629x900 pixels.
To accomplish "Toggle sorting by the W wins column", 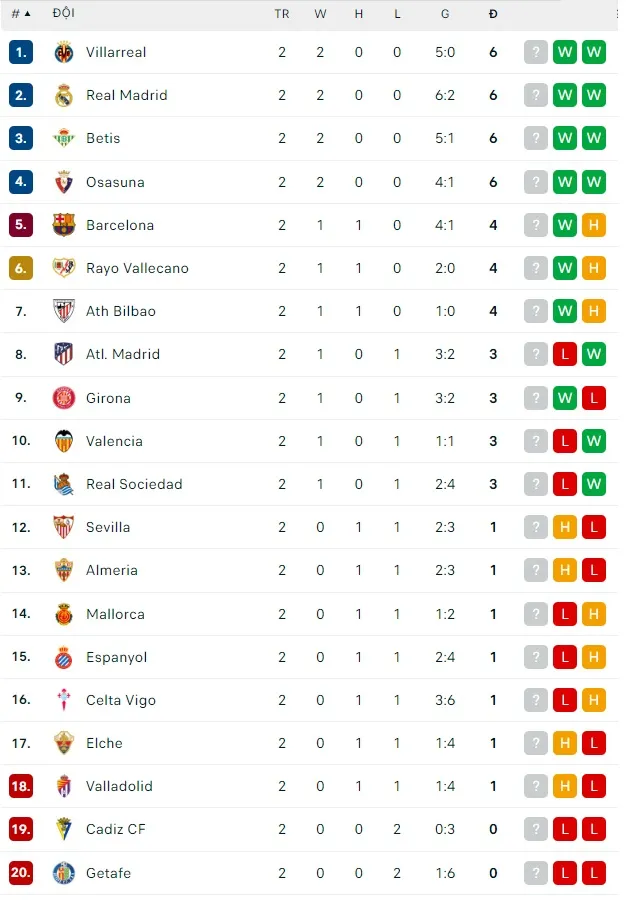I will click(x=320, y=14).
